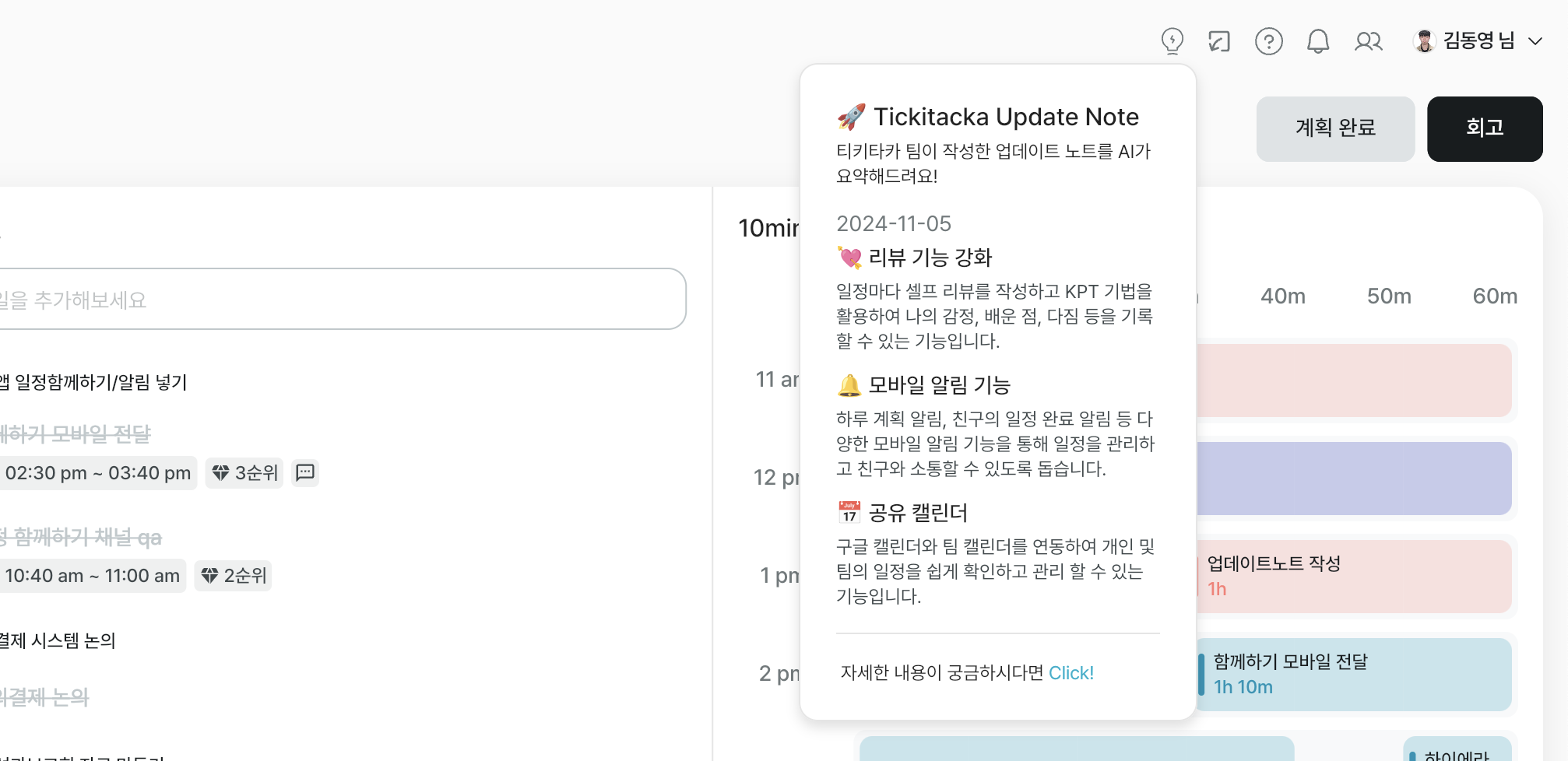
Task: Click the 회고 button
Action: pyautogui.click(x=1485, y=128)
